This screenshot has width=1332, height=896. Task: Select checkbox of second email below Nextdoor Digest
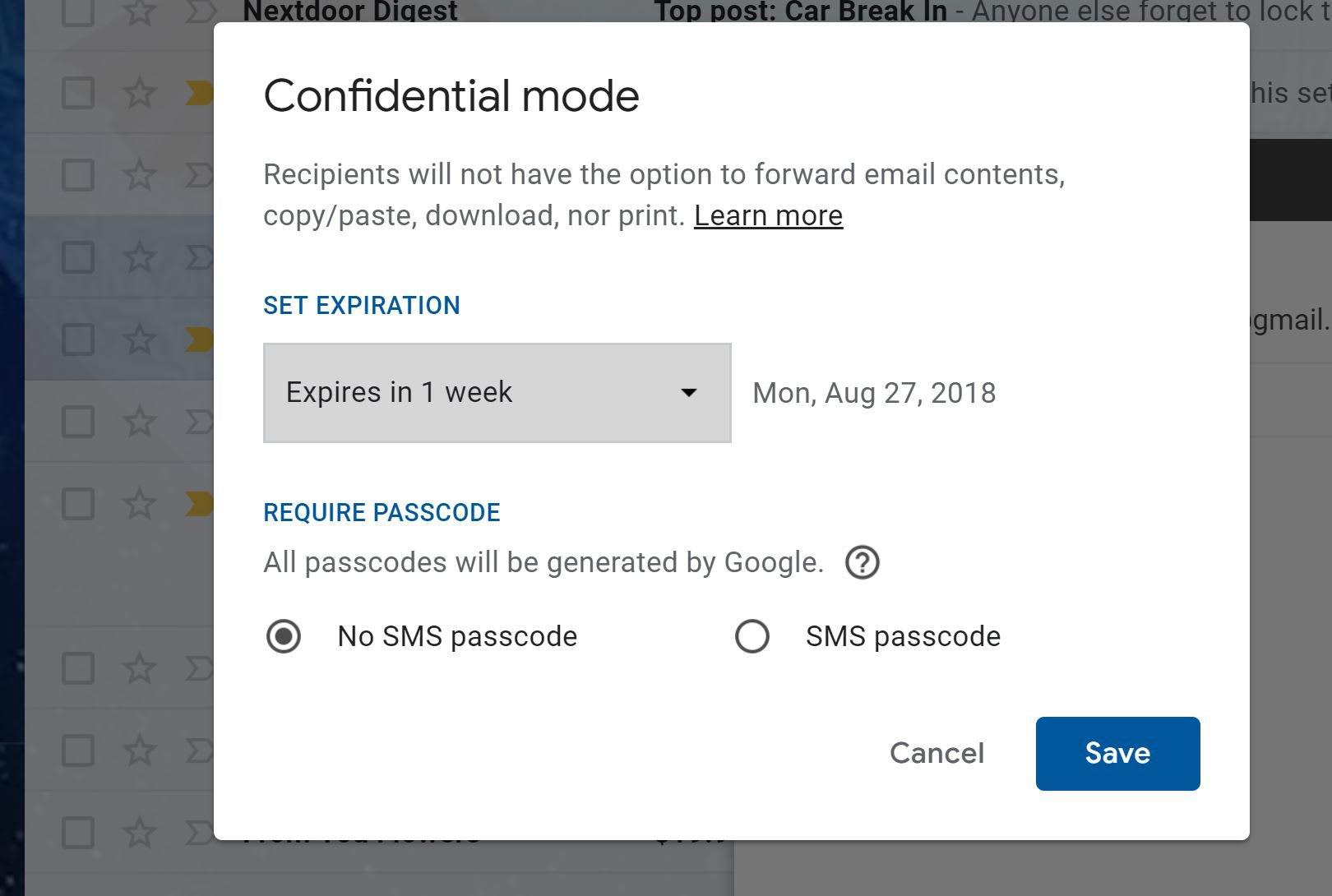click(78, 175)
